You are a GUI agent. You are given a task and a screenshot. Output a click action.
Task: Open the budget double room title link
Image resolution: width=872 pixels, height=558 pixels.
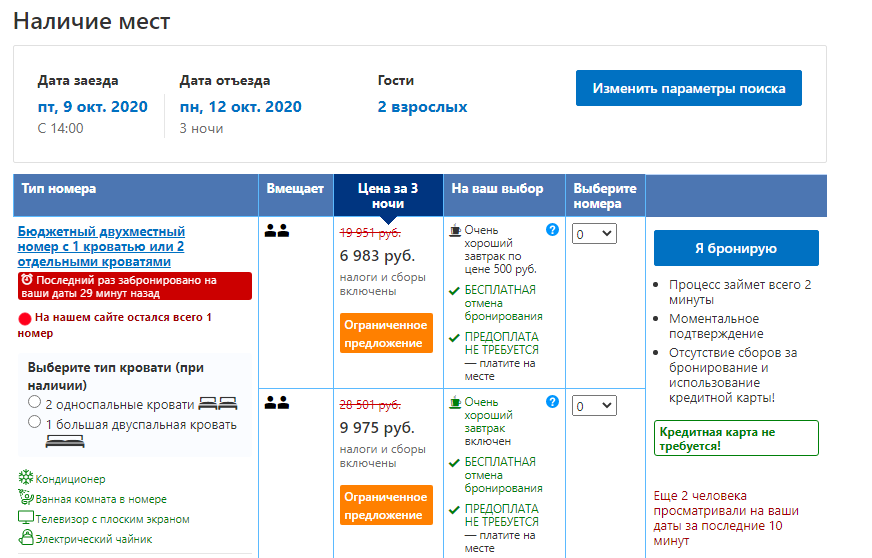(101, 246)
